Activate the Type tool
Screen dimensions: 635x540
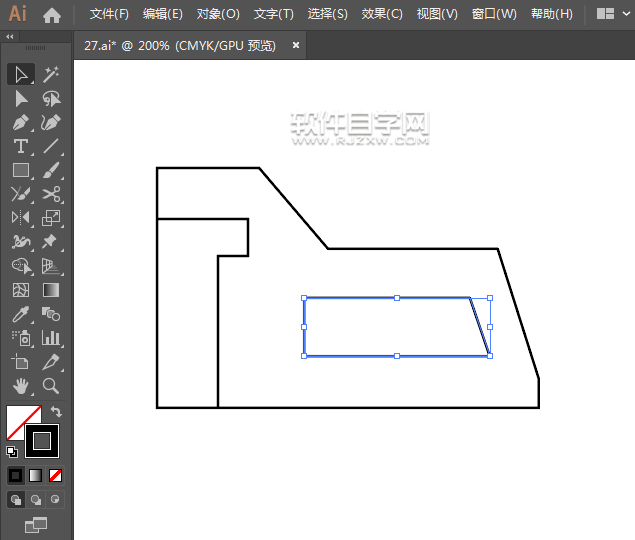[x=20, y=146]
